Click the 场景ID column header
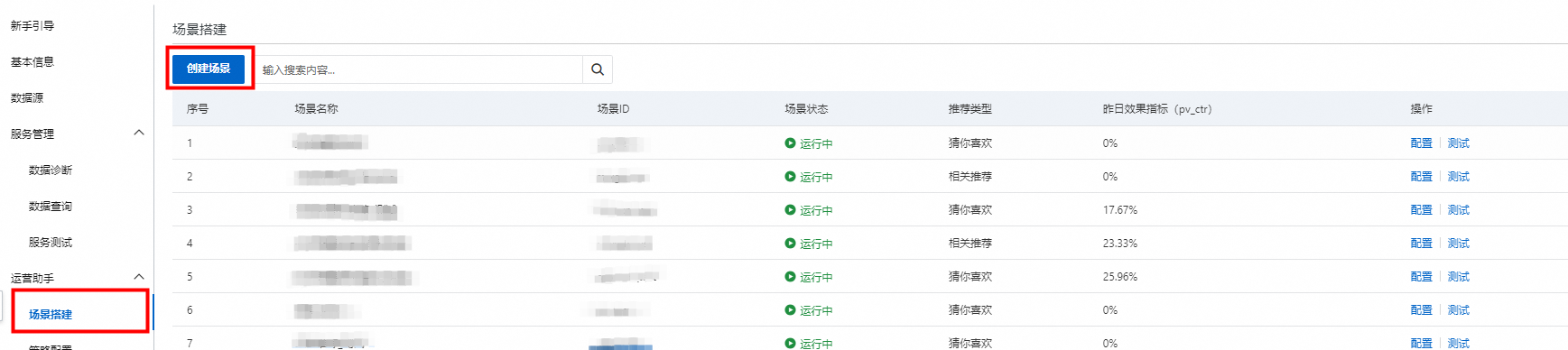This screenshot has height=350, width=1568. (614, 109)
